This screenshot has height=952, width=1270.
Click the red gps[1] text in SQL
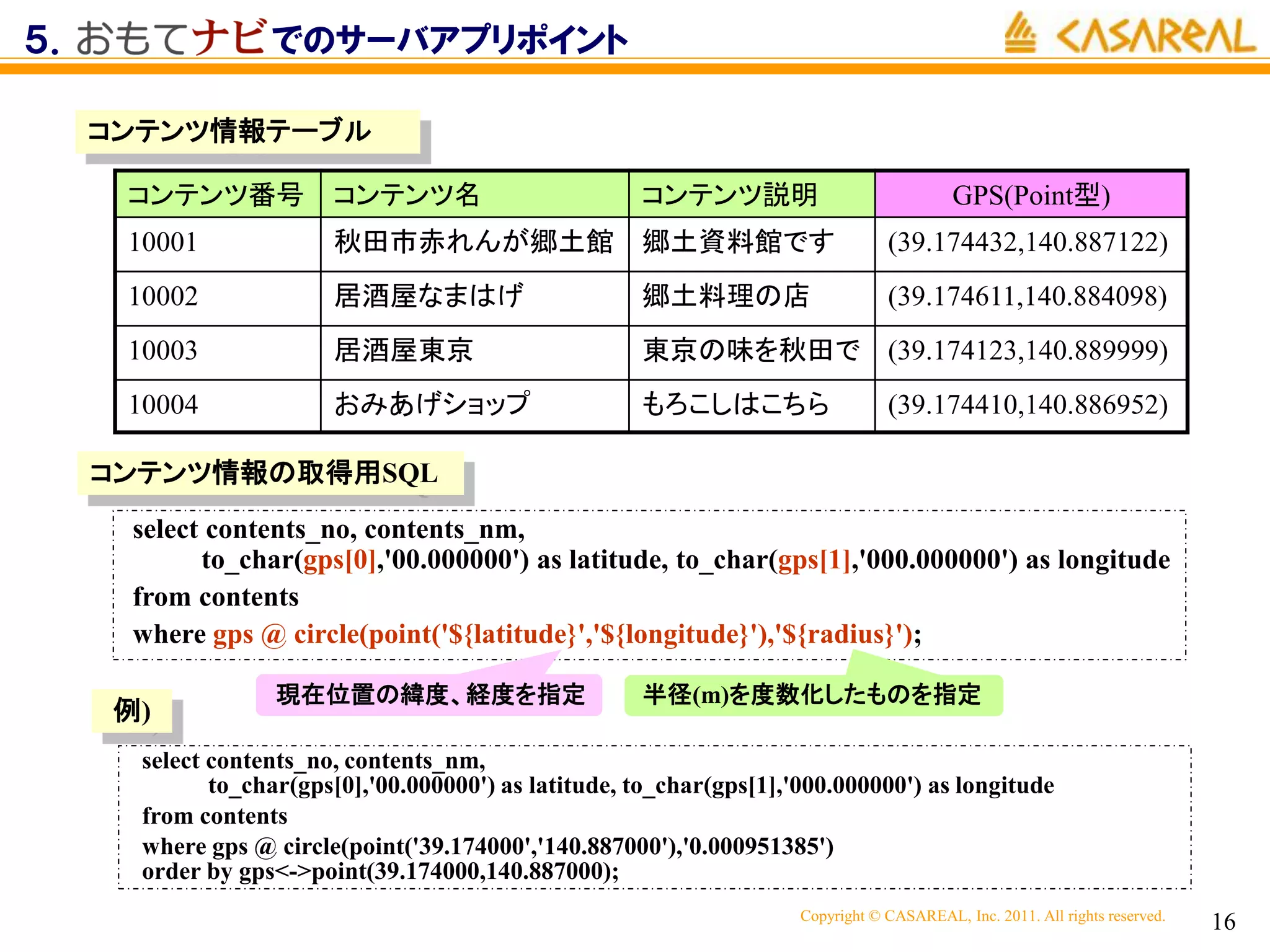814,560
